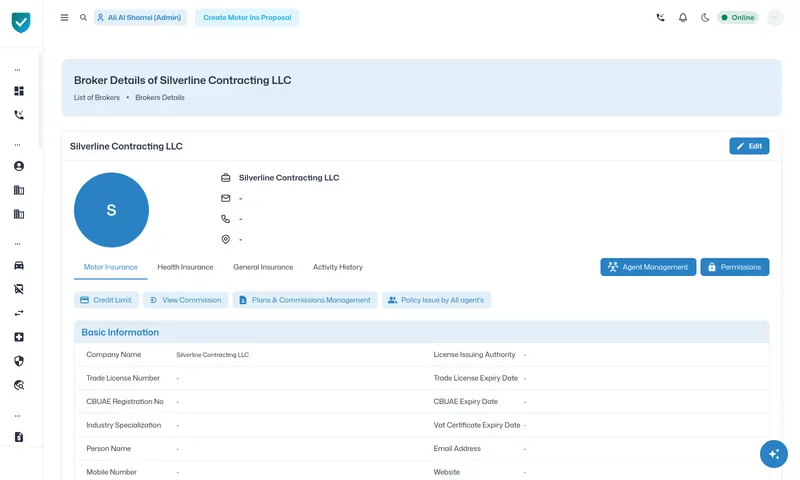
Task: Click the crossed-out car sidebar icon
Action: [x=19, y=289]
